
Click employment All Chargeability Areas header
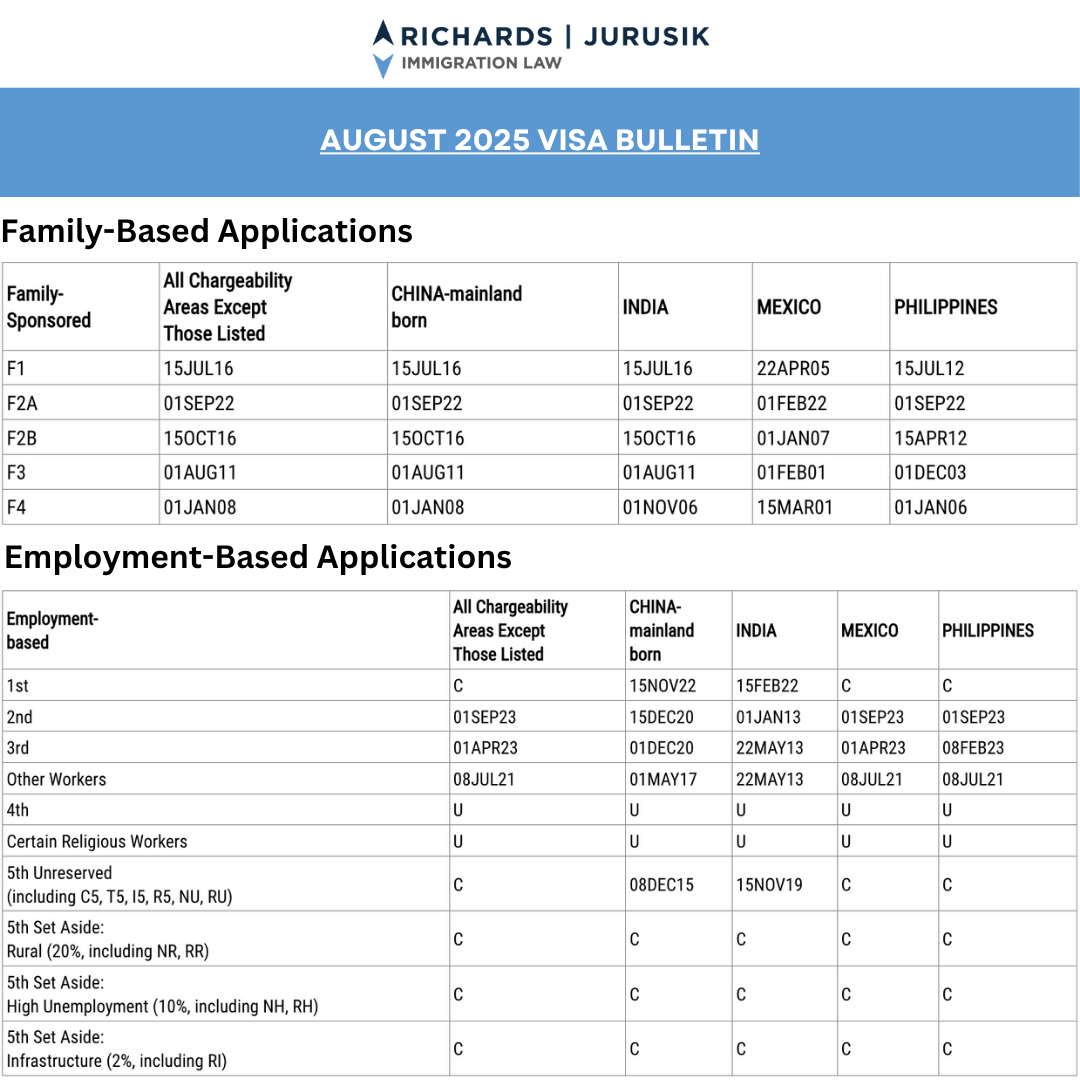510,630
